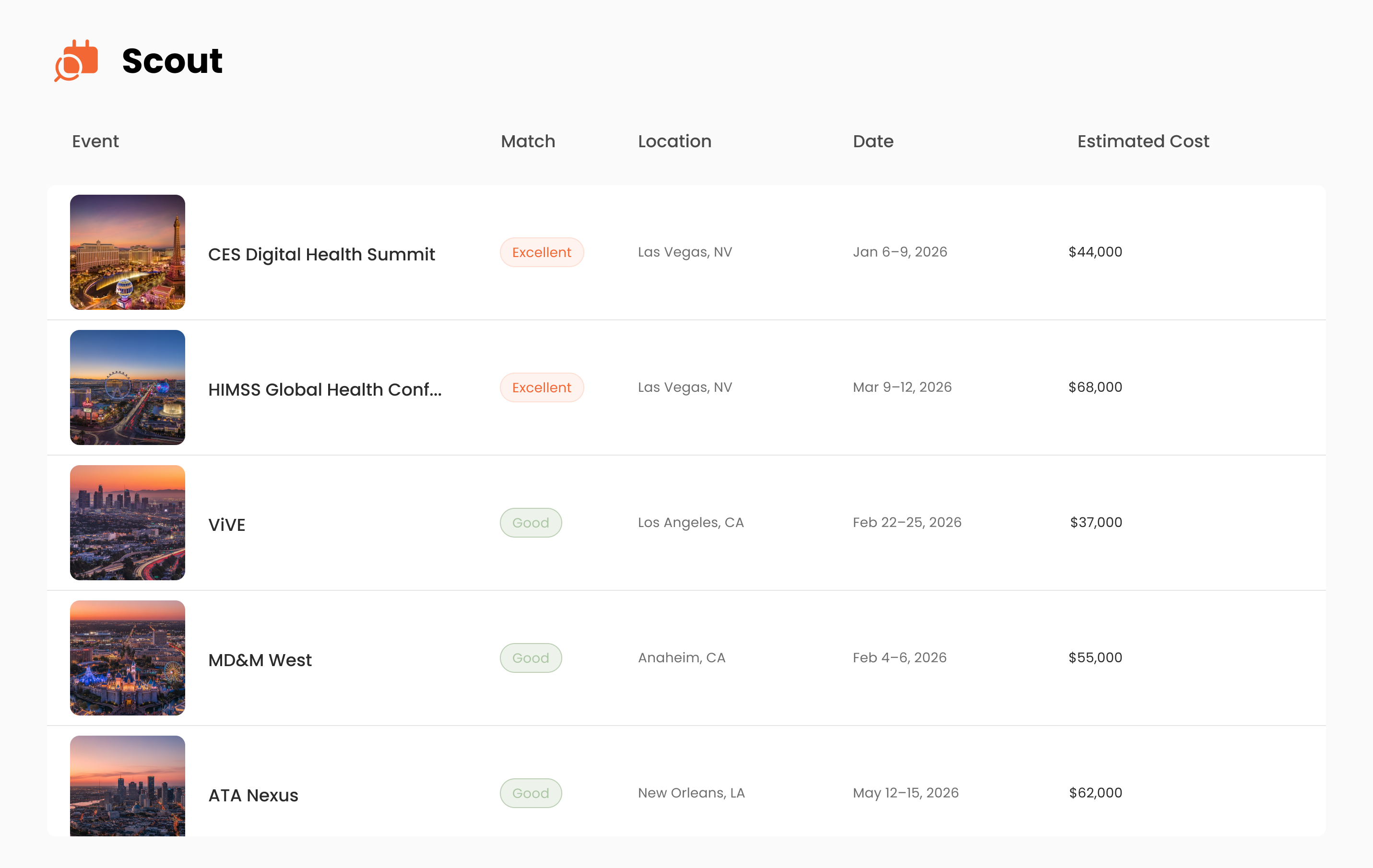Select the ViVE Los Angeles thumbnail image

[127, 522]
